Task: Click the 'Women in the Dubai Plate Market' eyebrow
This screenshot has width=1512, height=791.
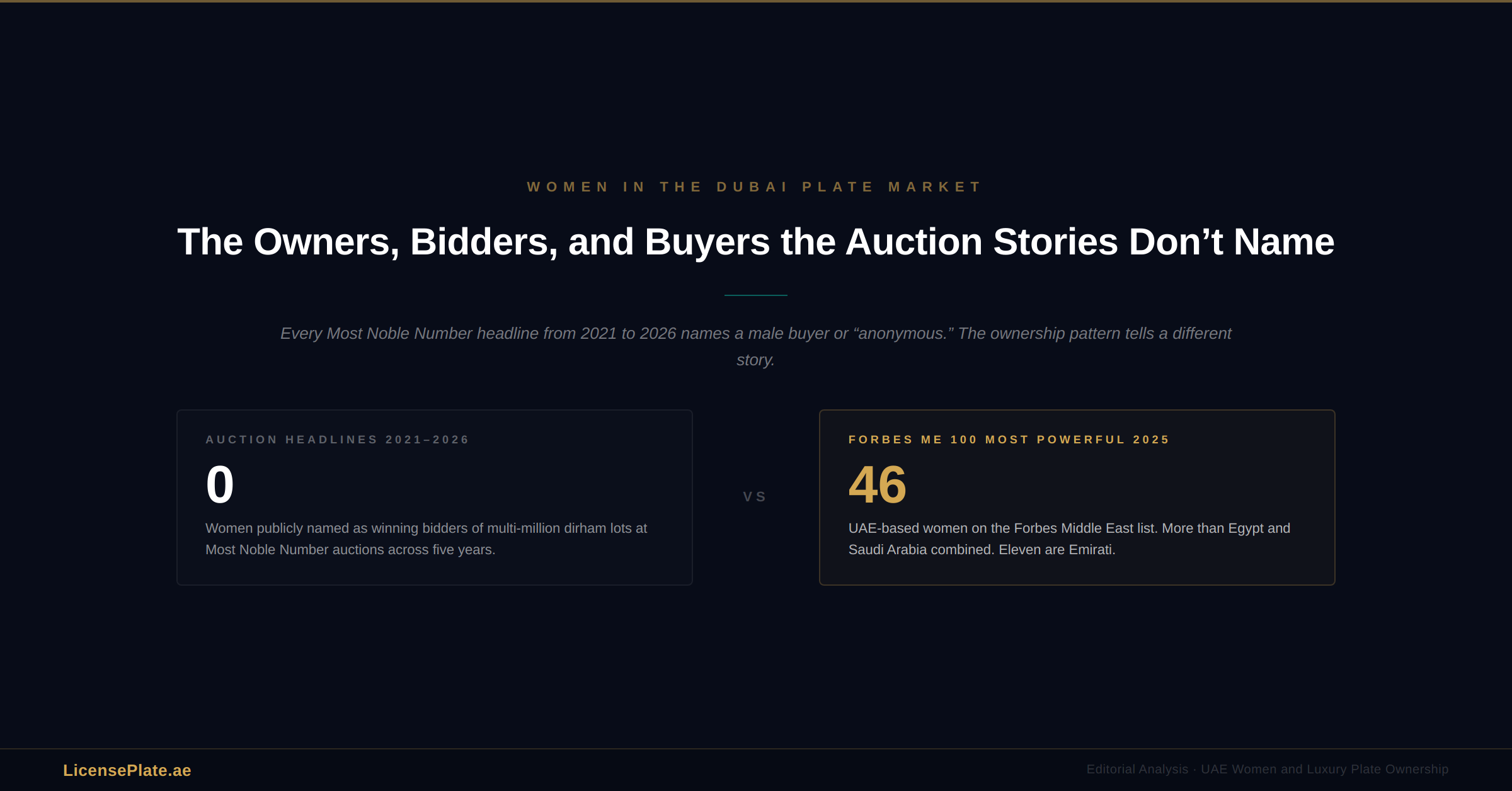Action: point(755,187)
